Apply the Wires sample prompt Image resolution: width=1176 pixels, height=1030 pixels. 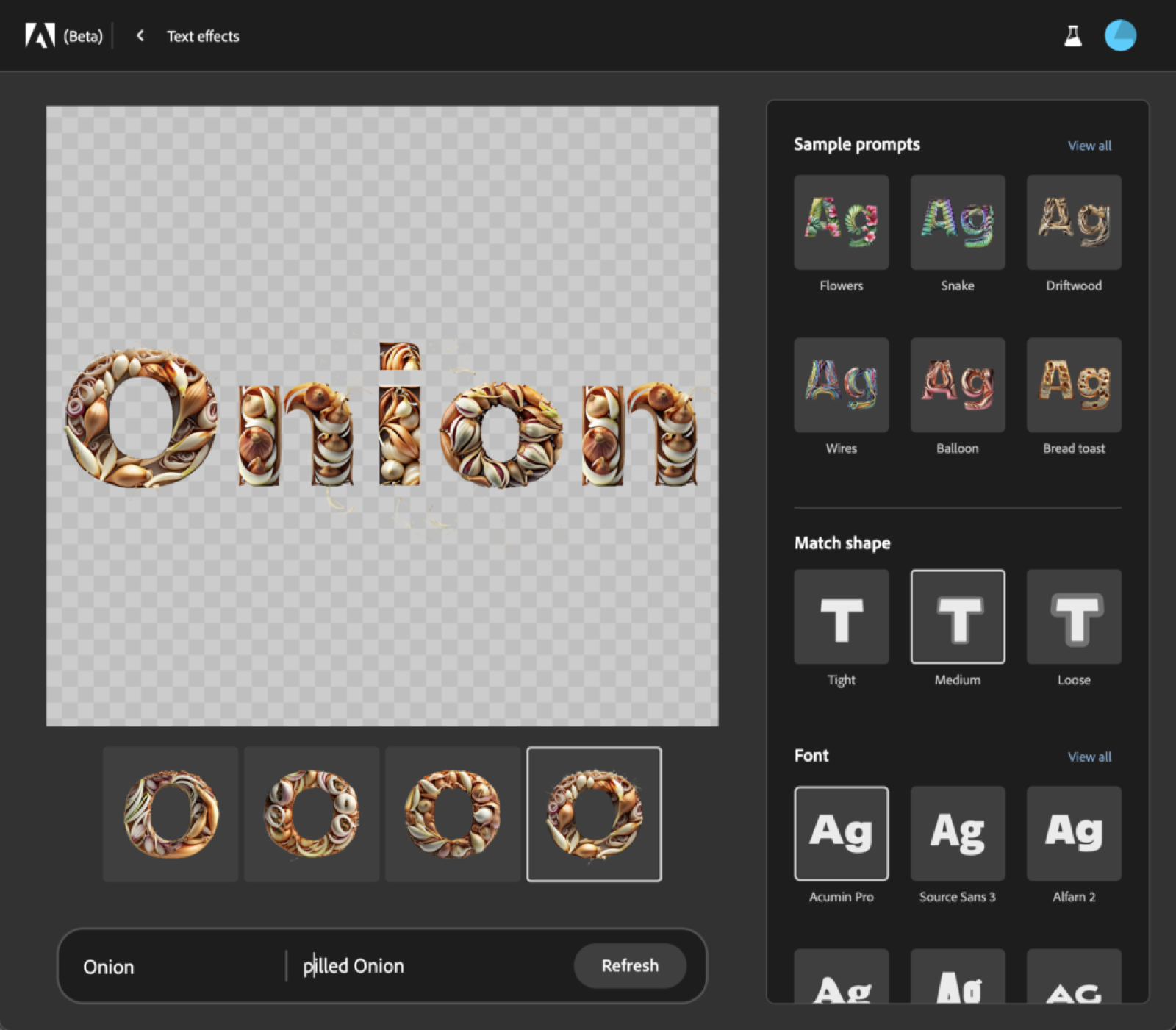coord(841,385)
